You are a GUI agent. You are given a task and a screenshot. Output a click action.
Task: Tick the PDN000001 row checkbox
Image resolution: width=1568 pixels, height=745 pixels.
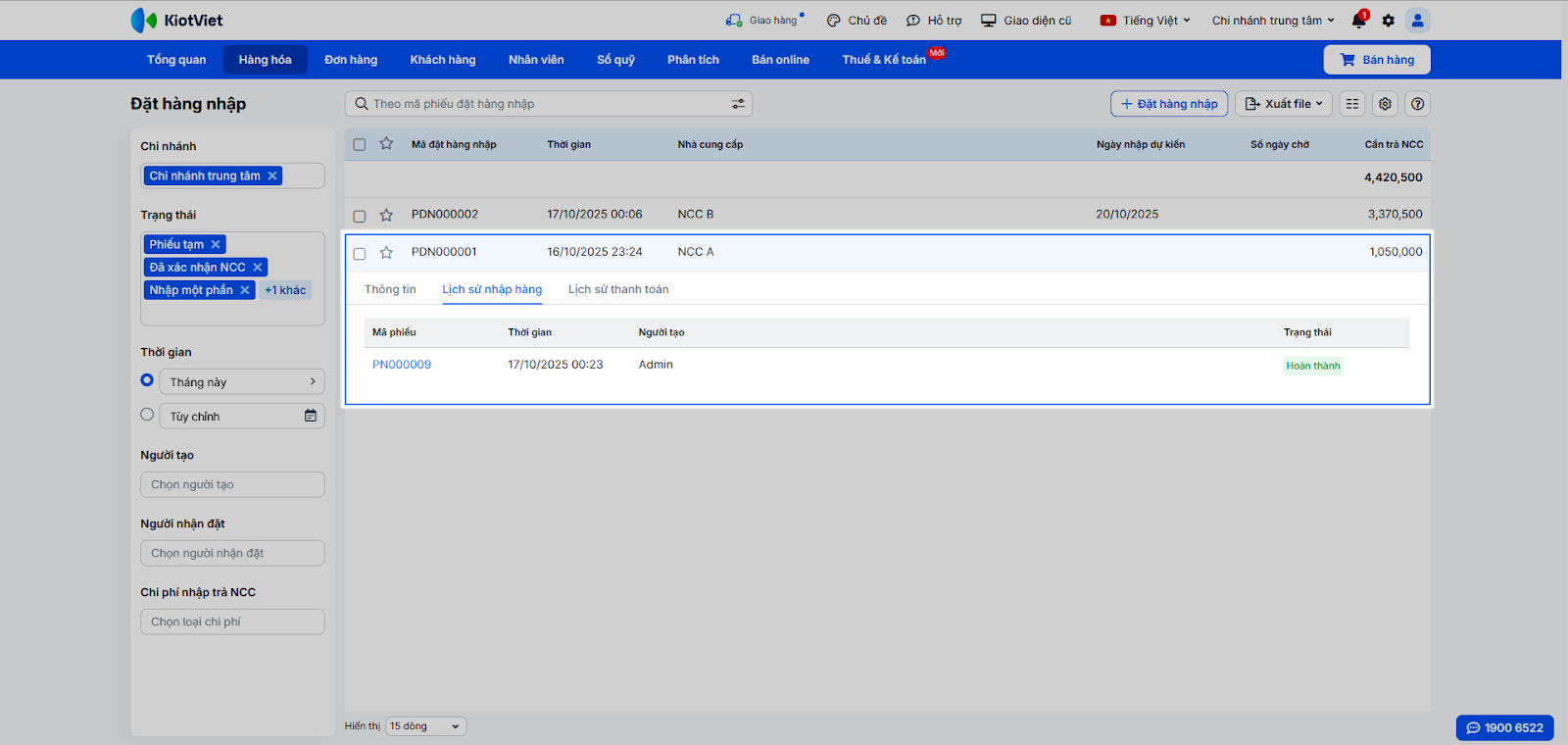click(360, 253)
